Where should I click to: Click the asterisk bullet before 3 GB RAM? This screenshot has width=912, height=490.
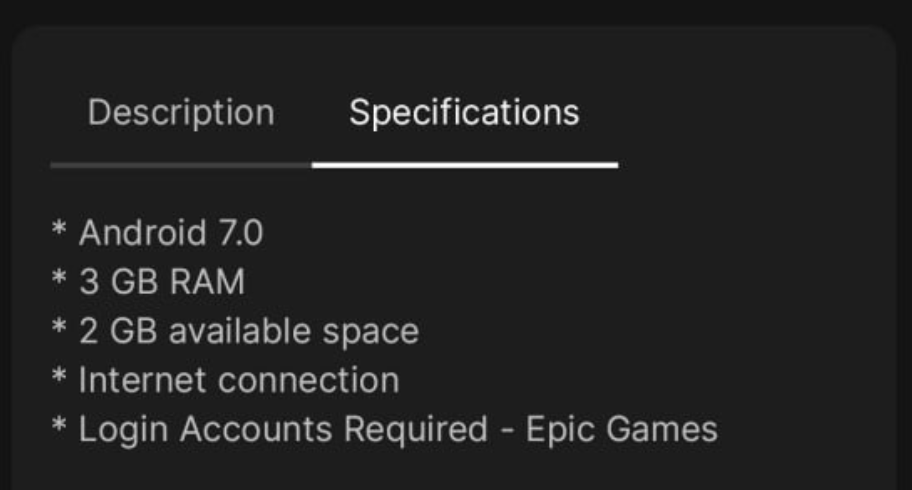[x=59, y=276]
